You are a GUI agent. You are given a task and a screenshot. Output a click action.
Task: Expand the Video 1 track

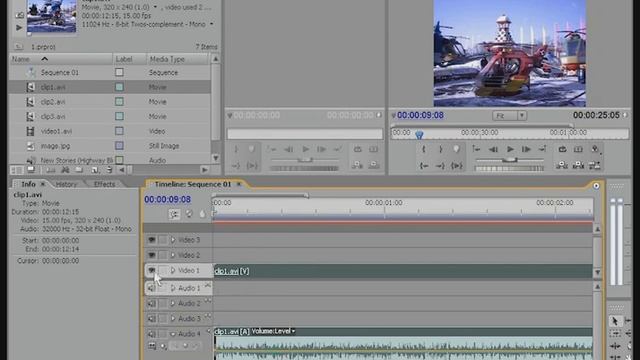tap(173, 270)
